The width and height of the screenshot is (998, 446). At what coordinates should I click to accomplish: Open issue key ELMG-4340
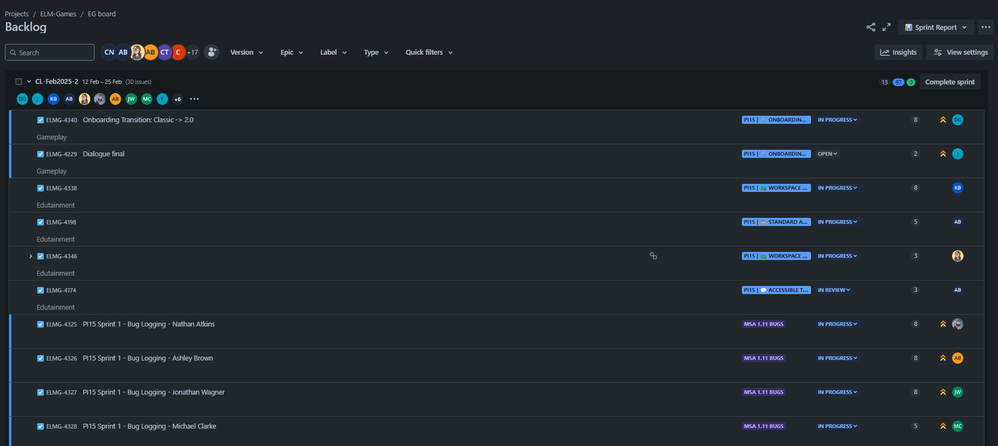[x=61, y=120]
